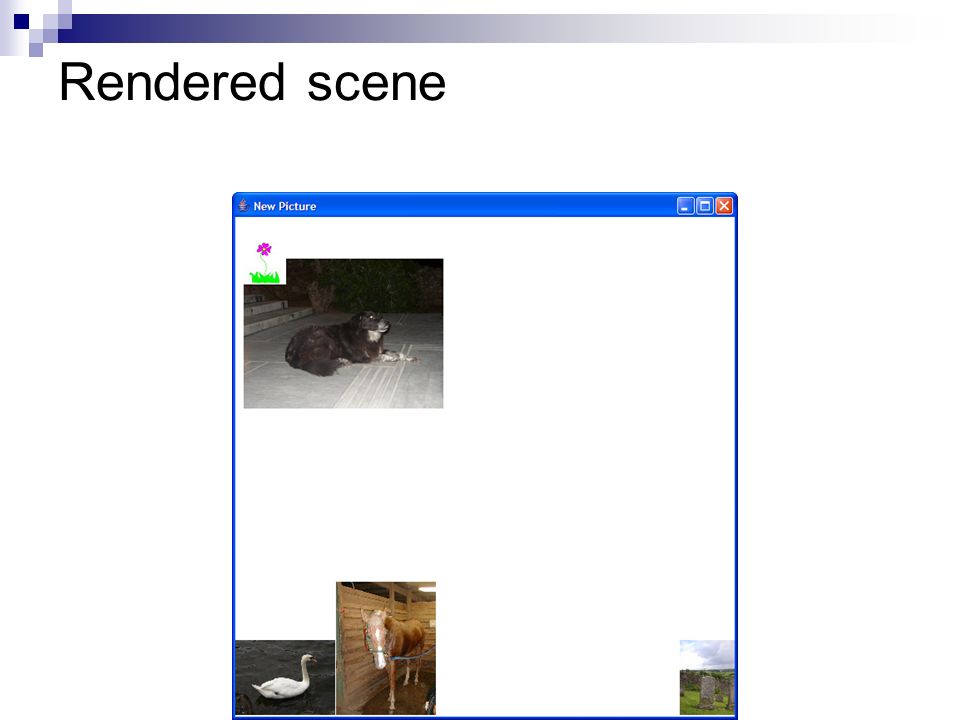Close the New Picture window

(x=724, y=206)
